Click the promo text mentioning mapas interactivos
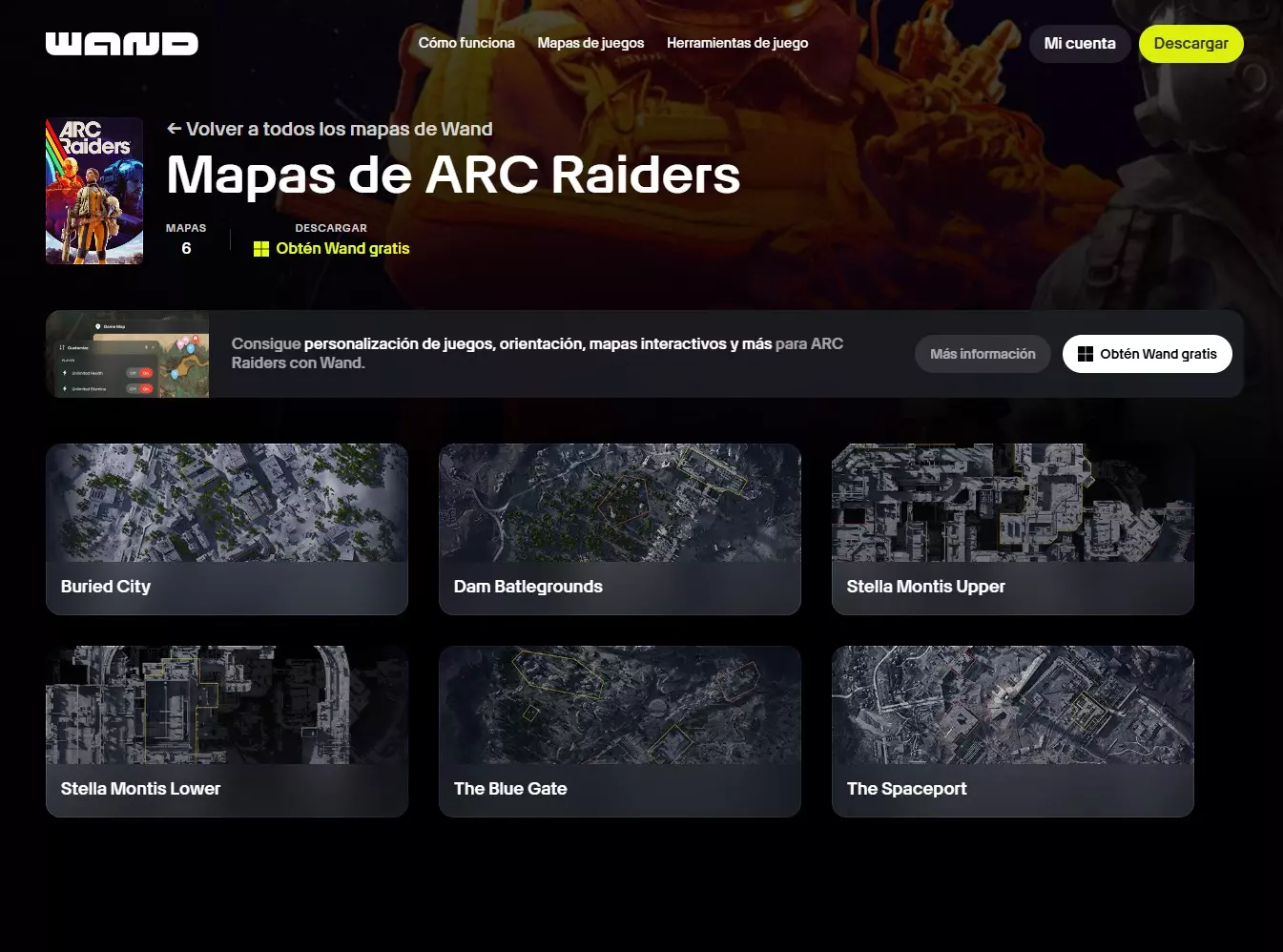 click(537, 353)
